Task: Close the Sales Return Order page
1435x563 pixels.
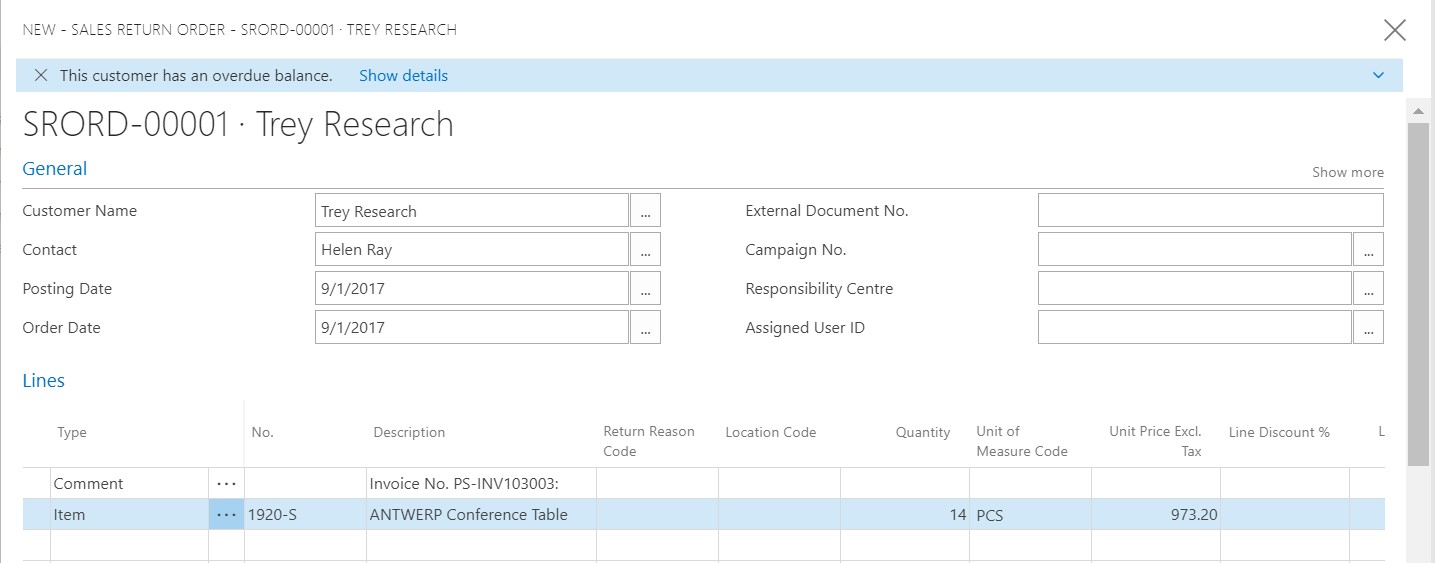Action: click(x=1394, y=30)
